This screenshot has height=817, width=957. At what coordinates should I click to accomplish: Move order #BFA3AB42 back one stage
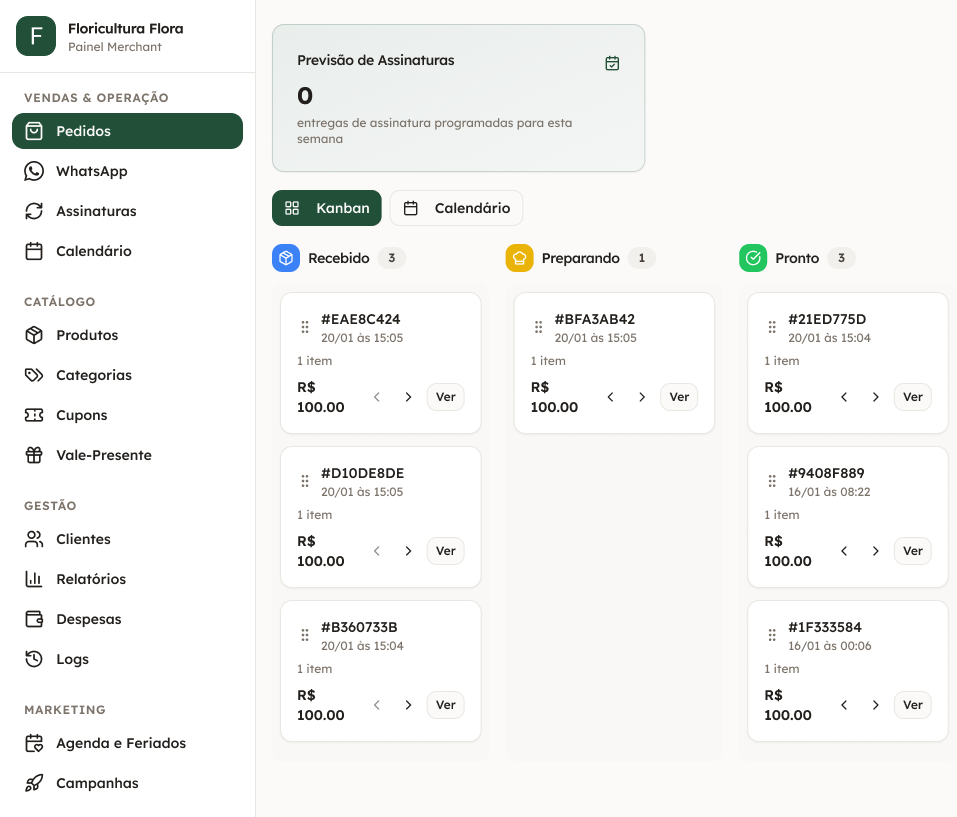coord(610,397)
